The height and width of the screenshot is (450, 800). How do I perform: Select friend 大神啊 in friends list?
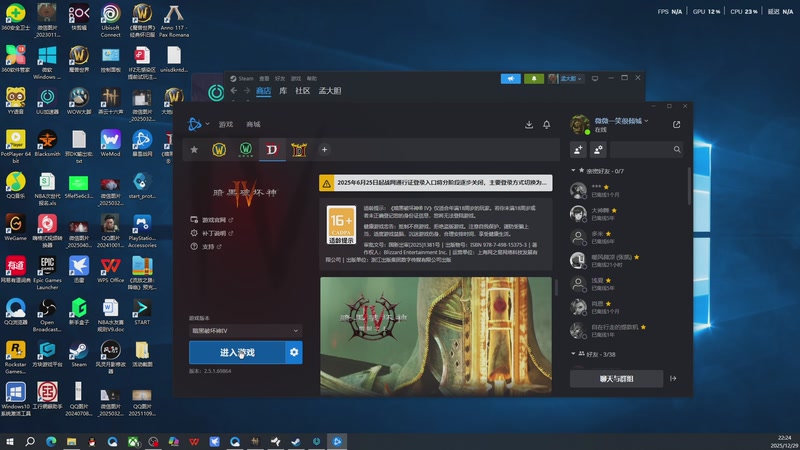click(628, 214)
